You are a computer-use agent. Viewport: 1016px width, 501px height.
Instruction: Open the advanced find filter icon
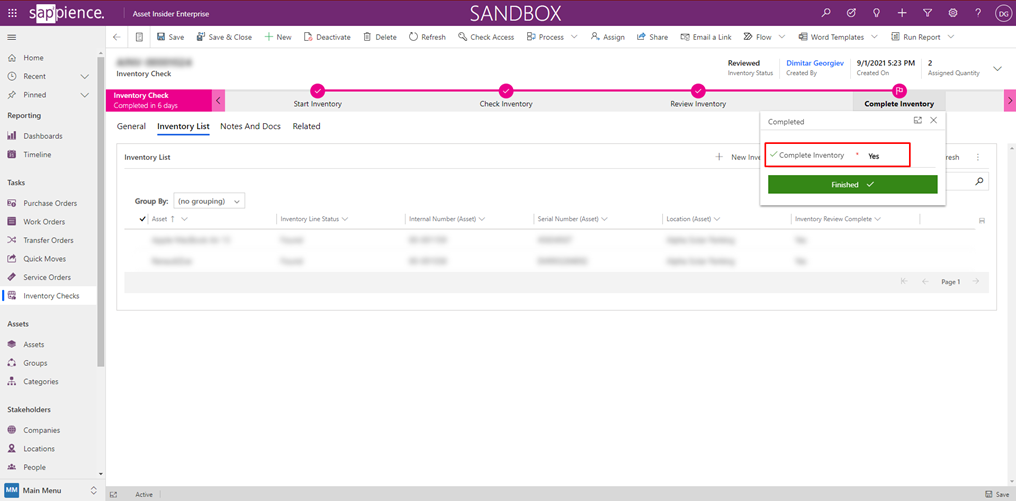(x=927, y=13)
